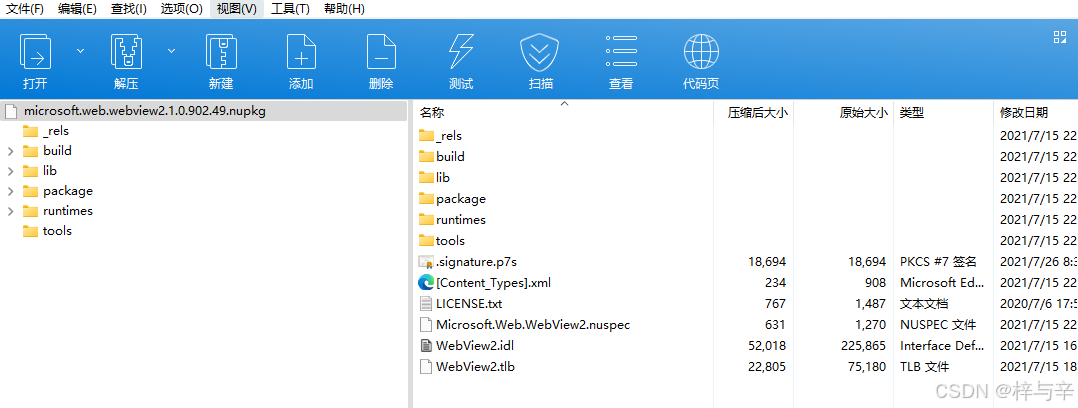Select runtimes folder label in left tree

point(67,211)
